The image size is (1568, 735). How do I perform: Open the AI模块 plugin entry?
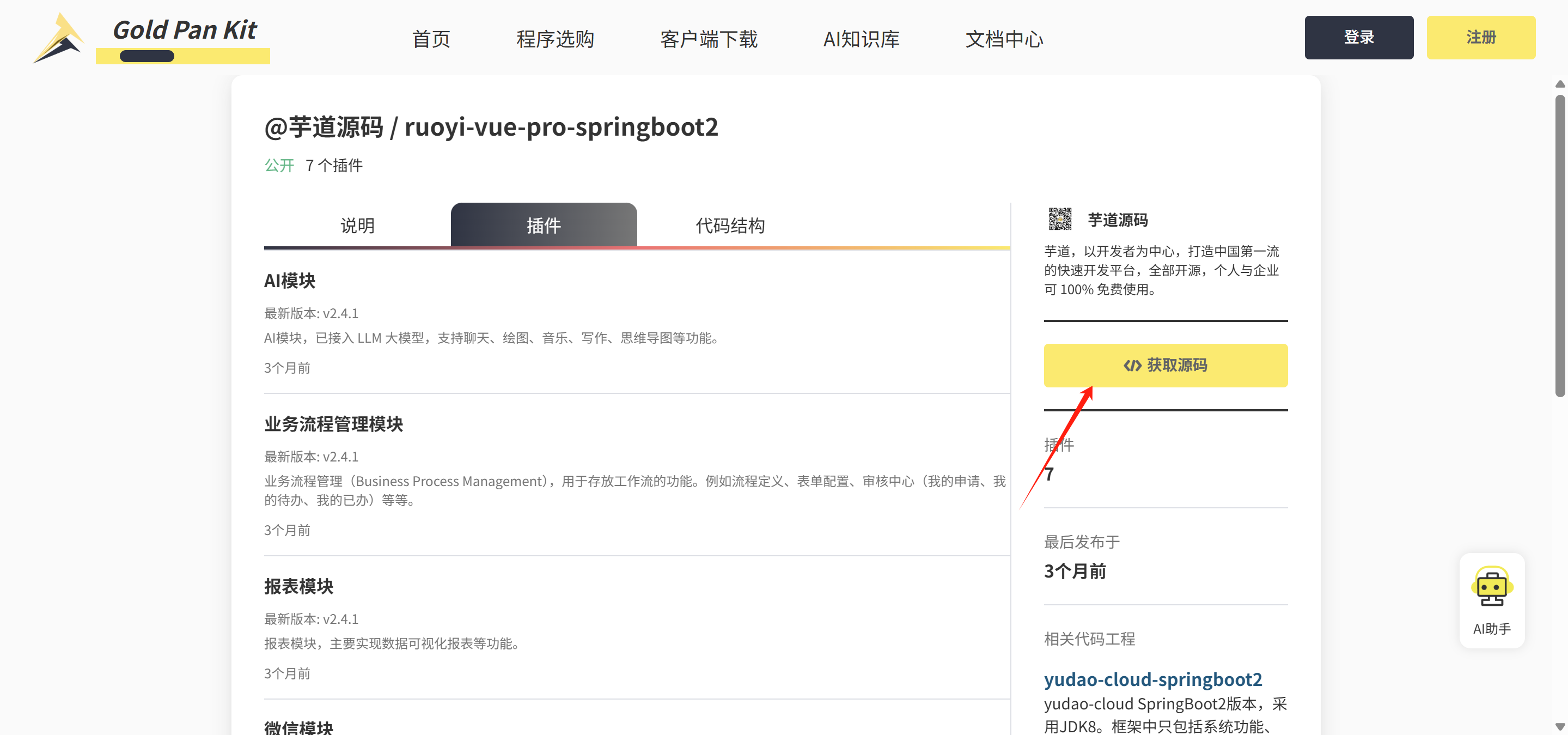290,281
